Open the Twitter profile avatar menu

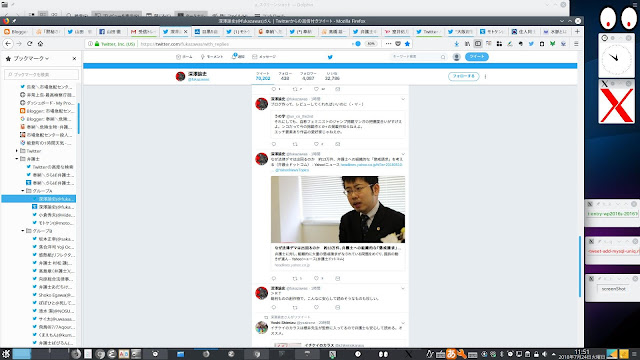(x=456, y=57)
